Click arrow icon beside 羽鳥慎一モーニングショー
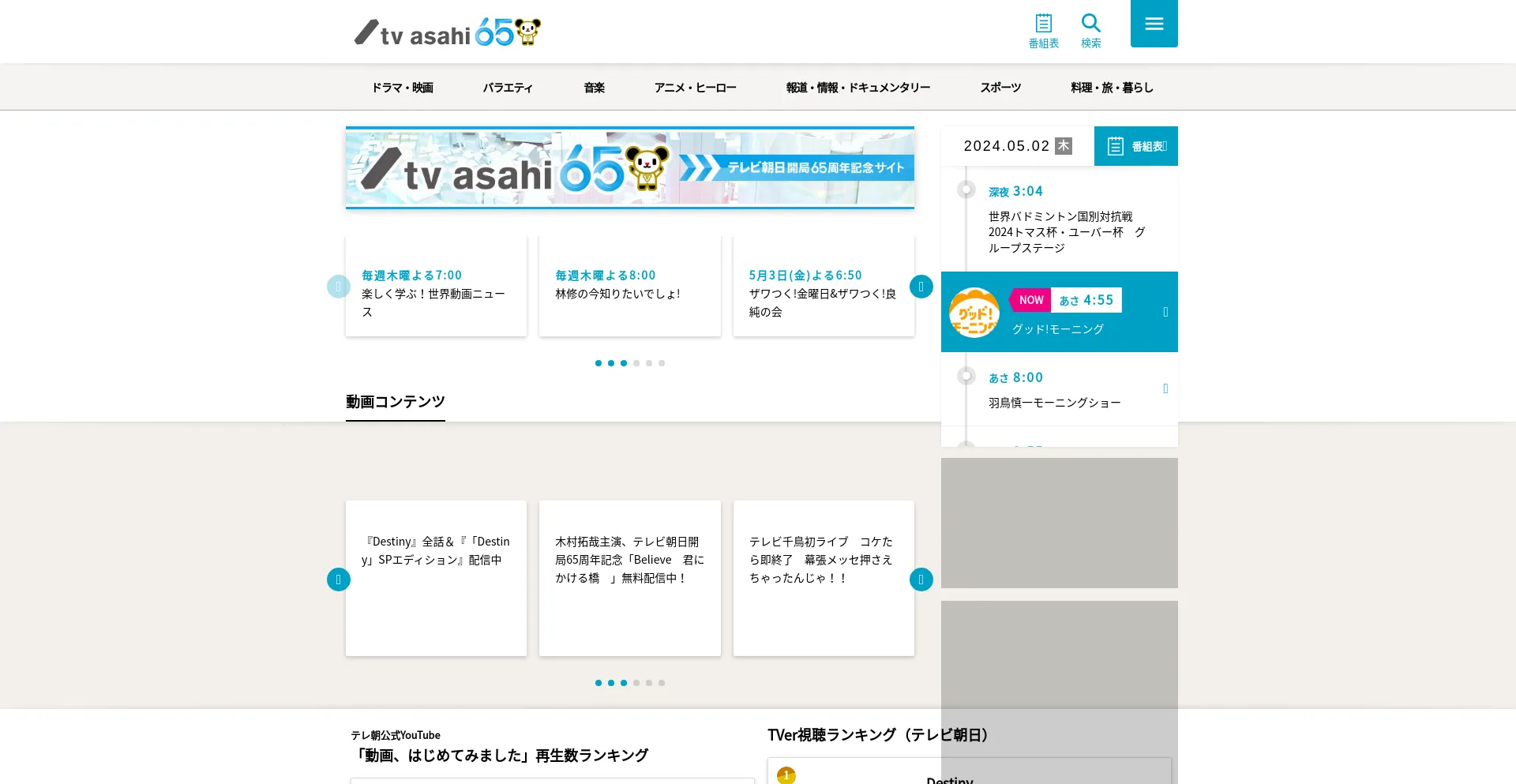 coord(1165,388)
